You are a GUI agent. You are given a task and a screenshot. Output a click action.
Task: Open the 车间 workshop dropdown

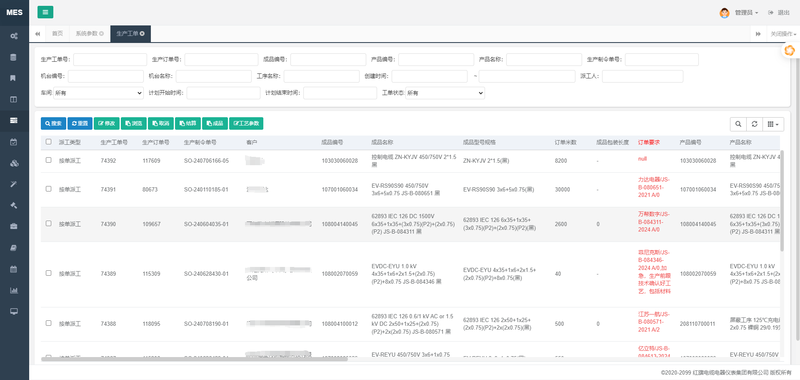point(98,93)
